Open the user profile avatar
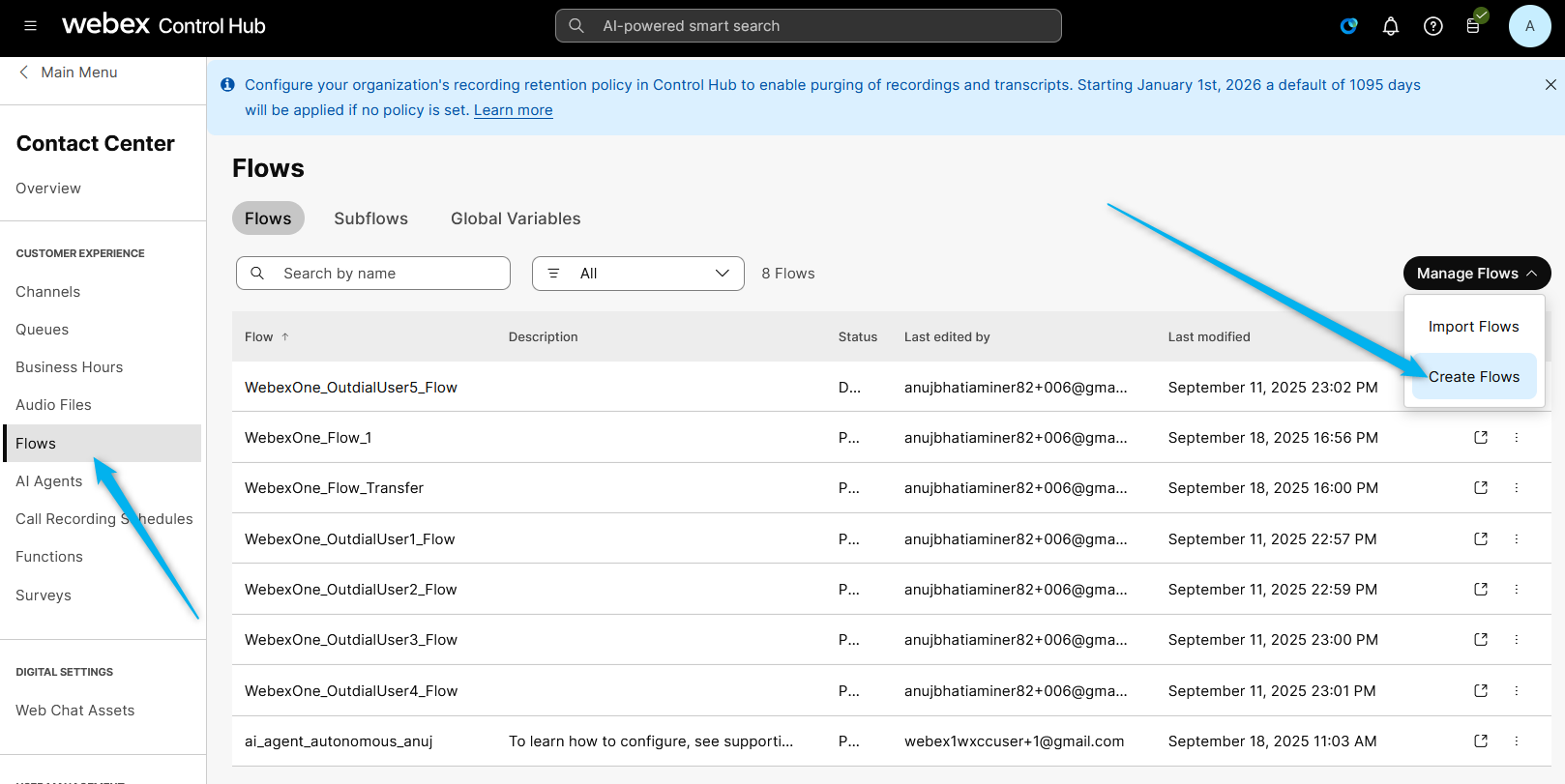The image size is (1565, 784). [x=1528, y=26]
